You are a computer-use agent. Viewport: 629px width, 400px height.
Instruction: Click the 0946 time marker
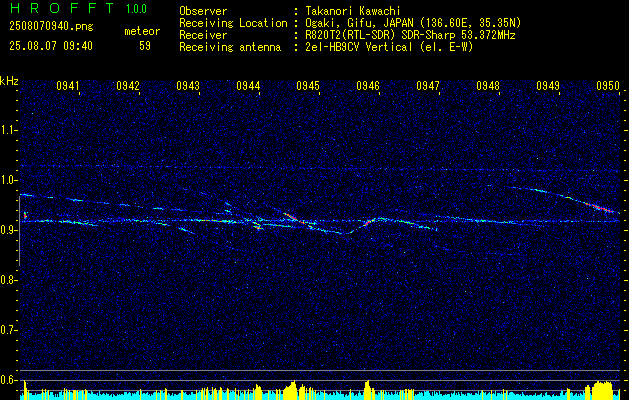click(368, 85)
